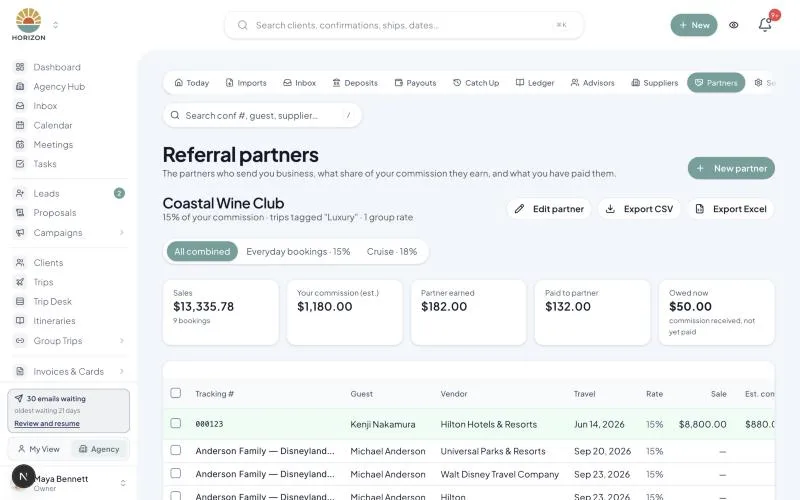This screenshot has width=800, height=500.
Task: Click the Tracking # column header
Action: [x=214, y=394]
